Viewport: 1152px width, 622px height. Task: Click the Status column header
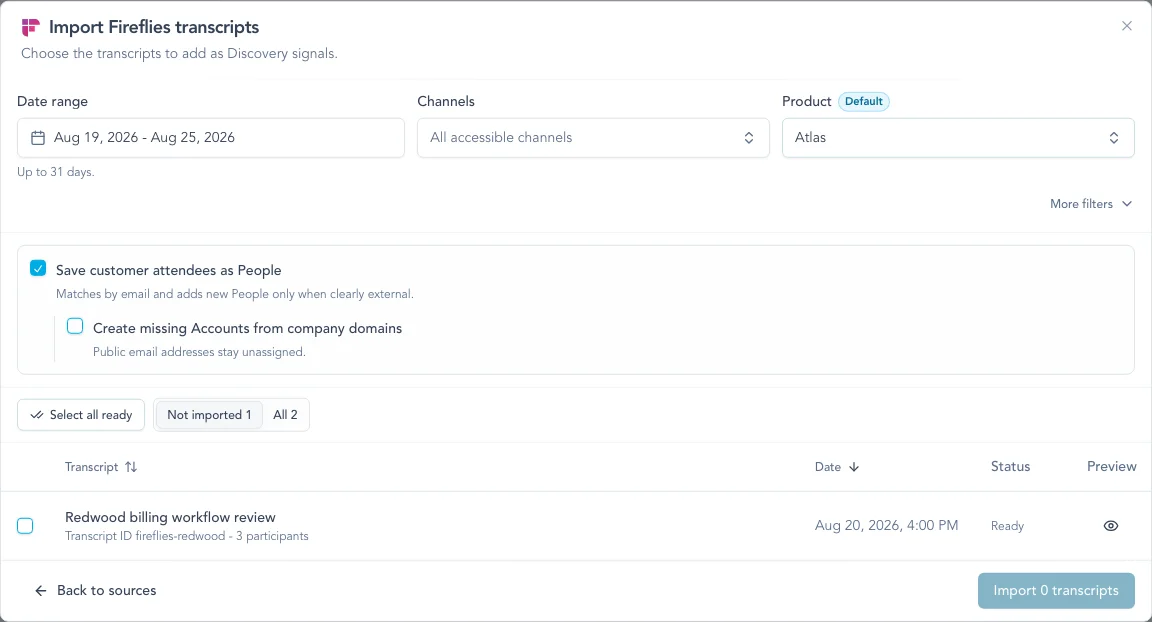(x=1010, y=466)
